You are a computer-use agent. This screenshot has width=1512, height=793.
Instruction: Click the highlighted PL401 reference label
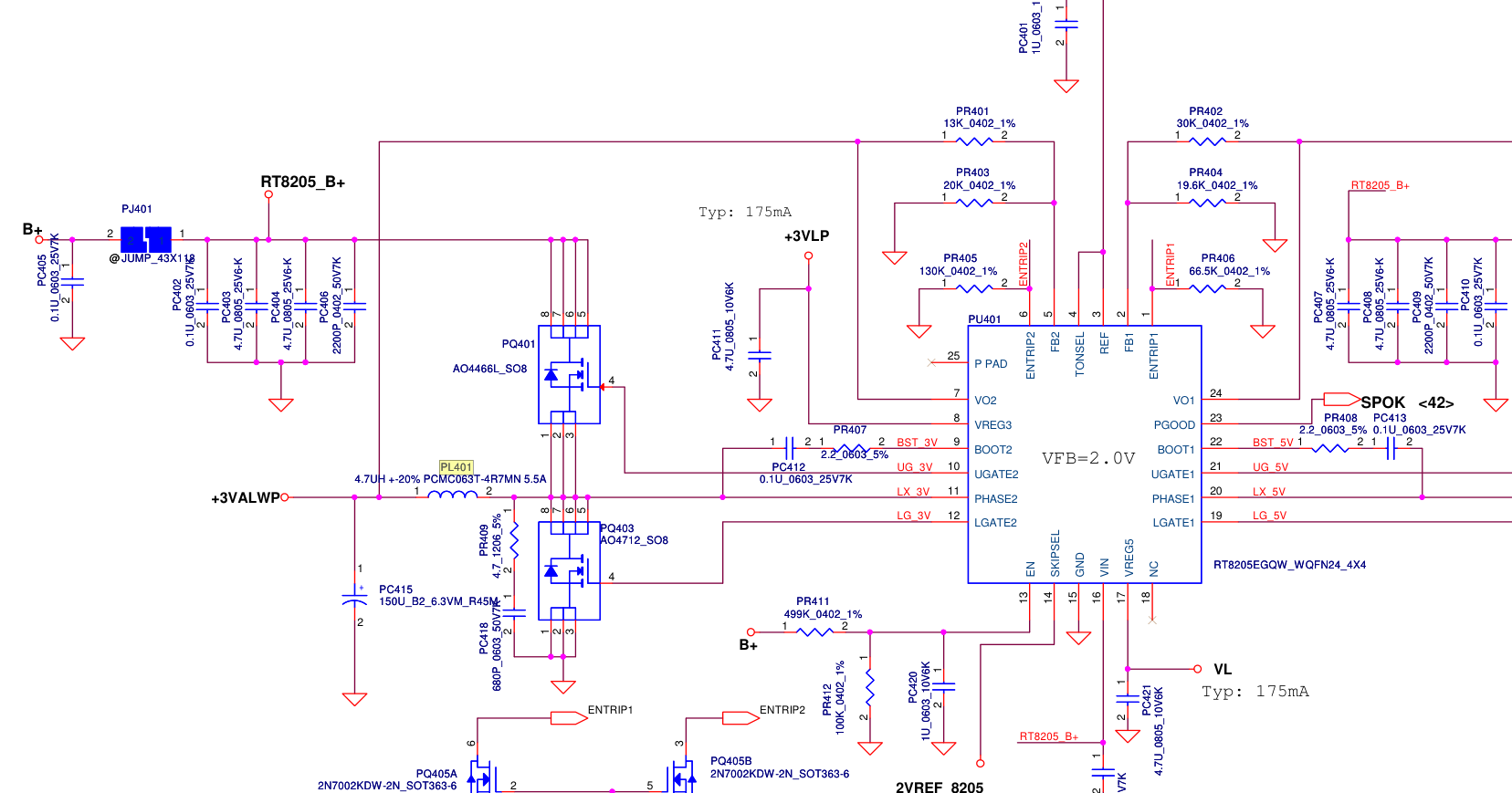pyautogui.click(x=457, y=466)
